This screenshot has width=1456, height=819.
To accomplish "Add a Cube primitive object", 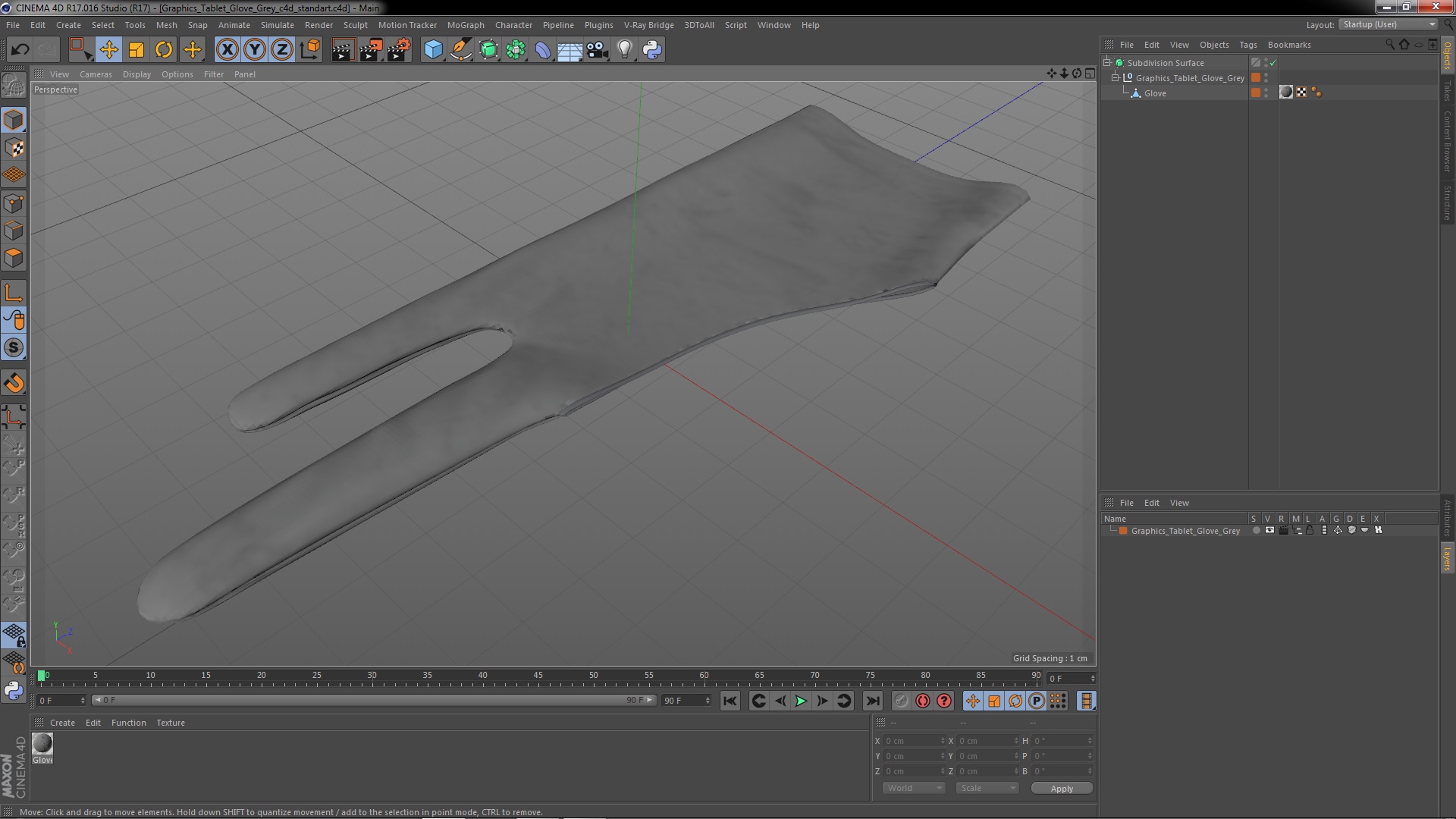I will click(433, 50).
